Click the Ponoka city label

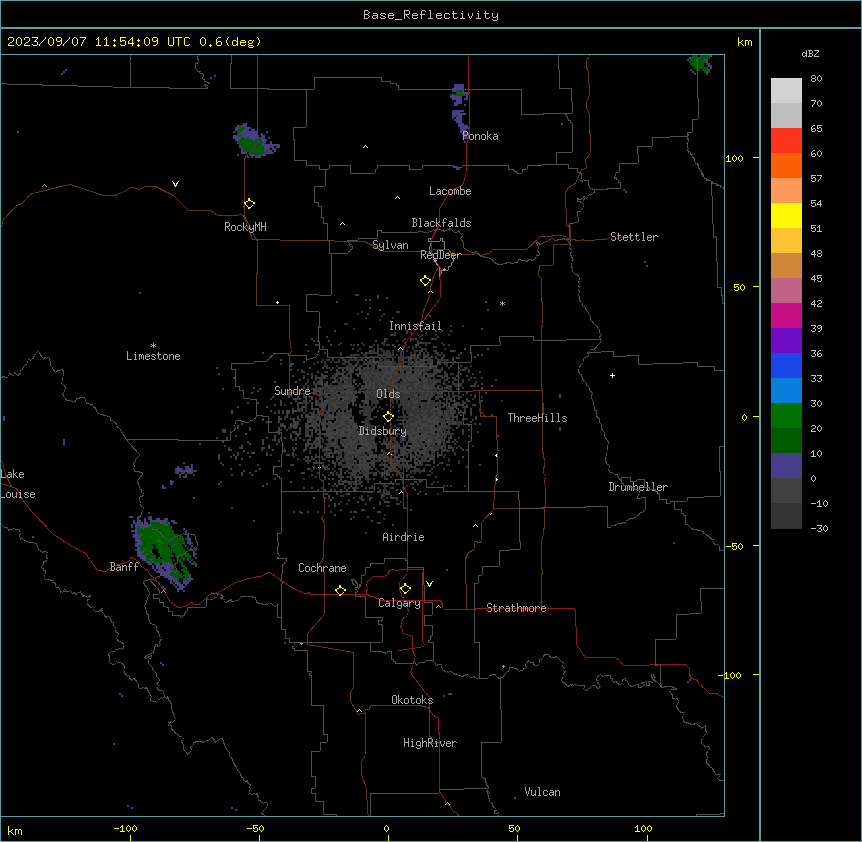pos(480,136)
